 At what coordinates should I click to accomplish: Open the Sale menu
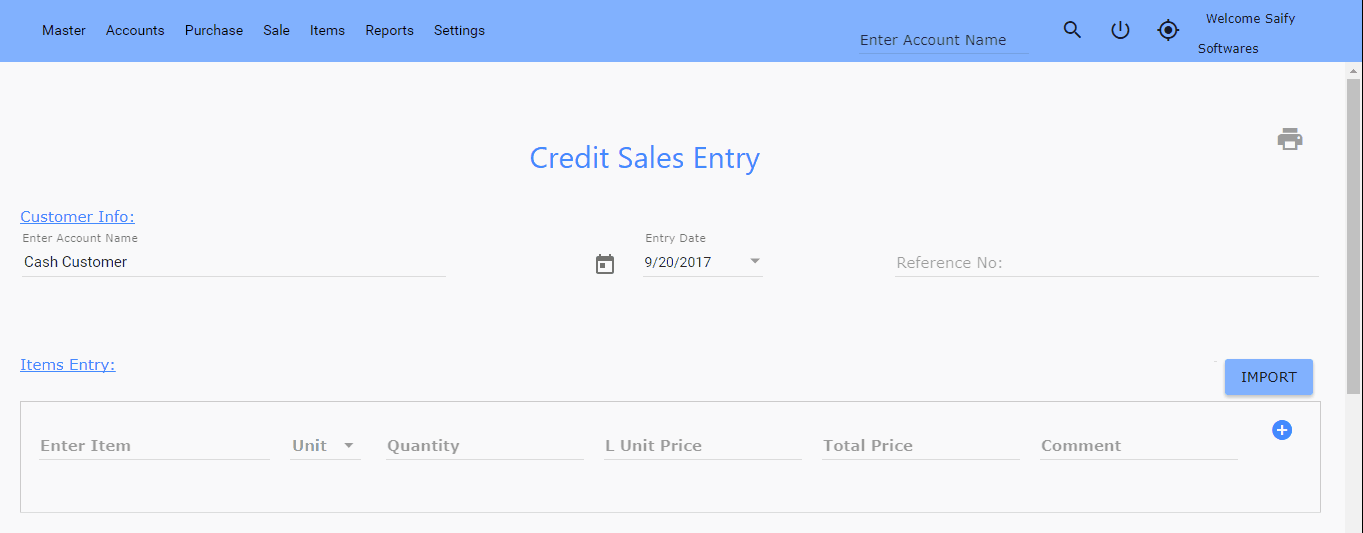(x=277, y=30)
